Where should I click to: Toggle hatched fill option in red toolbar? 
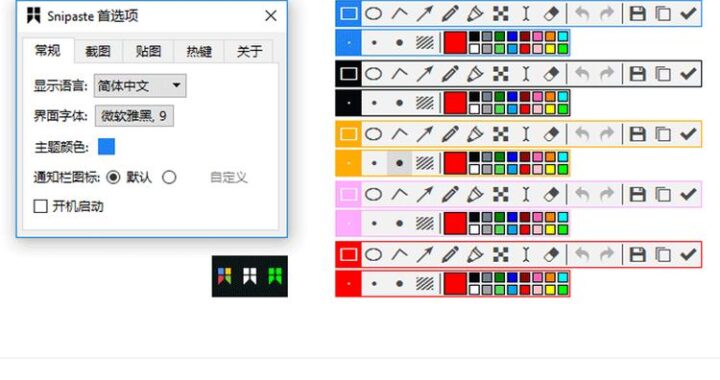tap(425, 284)
